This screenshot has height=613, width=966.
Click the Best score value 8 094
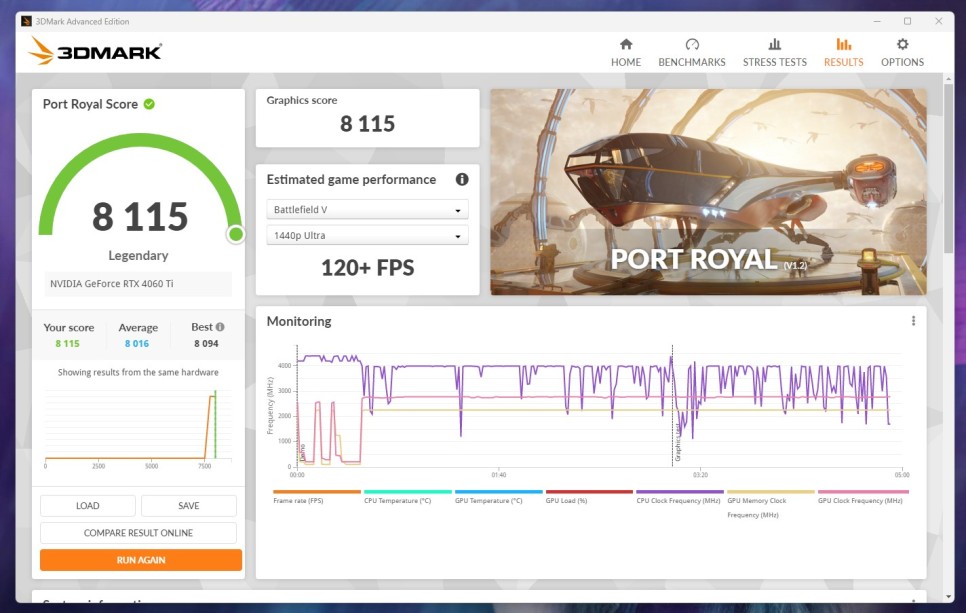(206, 344)
